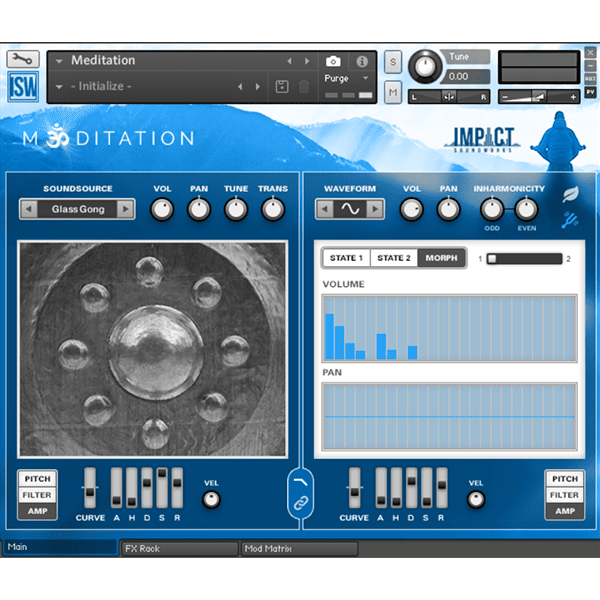600x600 pixels.
Task: Click the output volume slider in header
Action: pyautogui.click(x=539, y=97)
